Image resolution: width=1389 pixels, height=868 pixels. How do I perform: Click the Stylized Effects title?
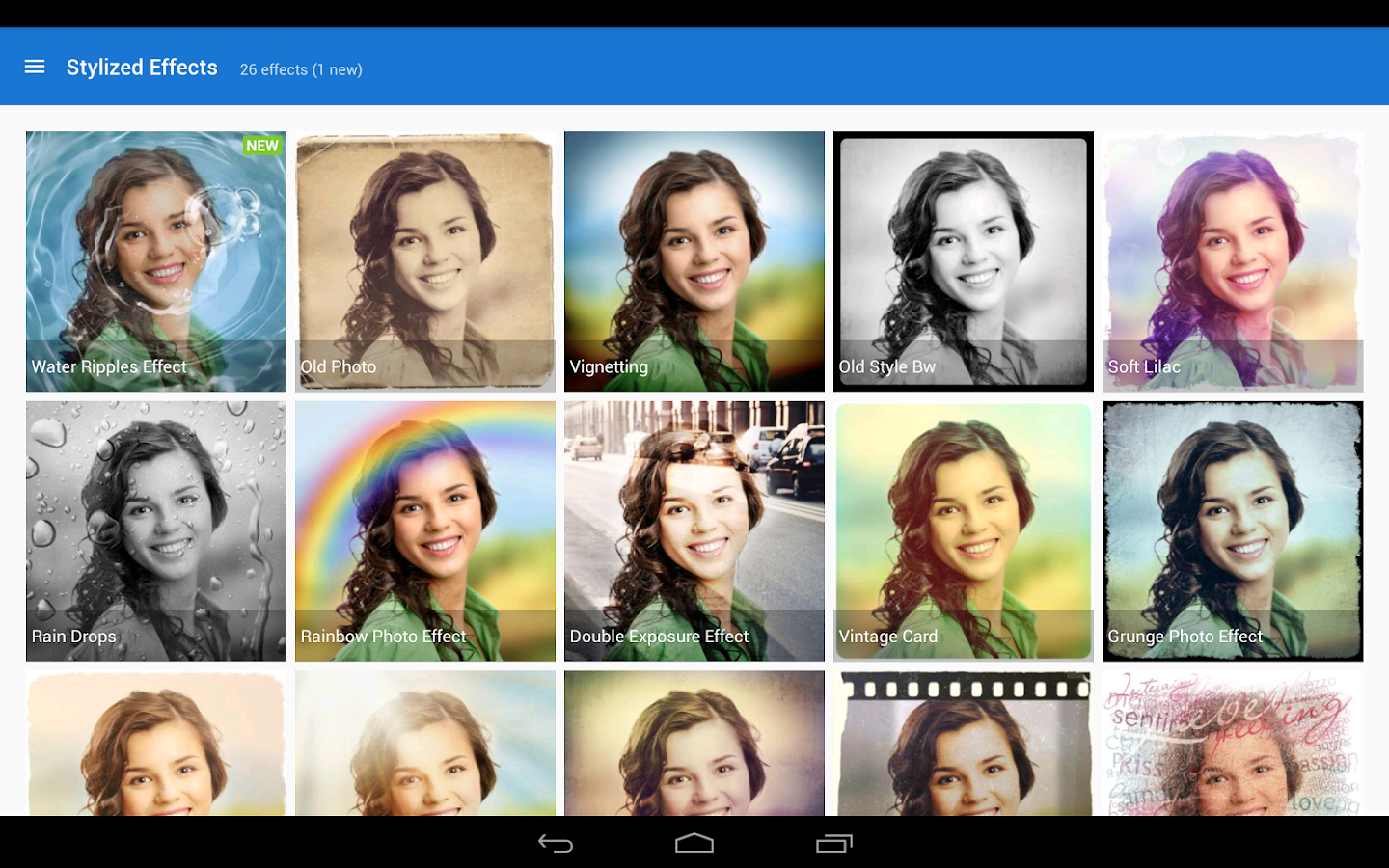[142, 68]
